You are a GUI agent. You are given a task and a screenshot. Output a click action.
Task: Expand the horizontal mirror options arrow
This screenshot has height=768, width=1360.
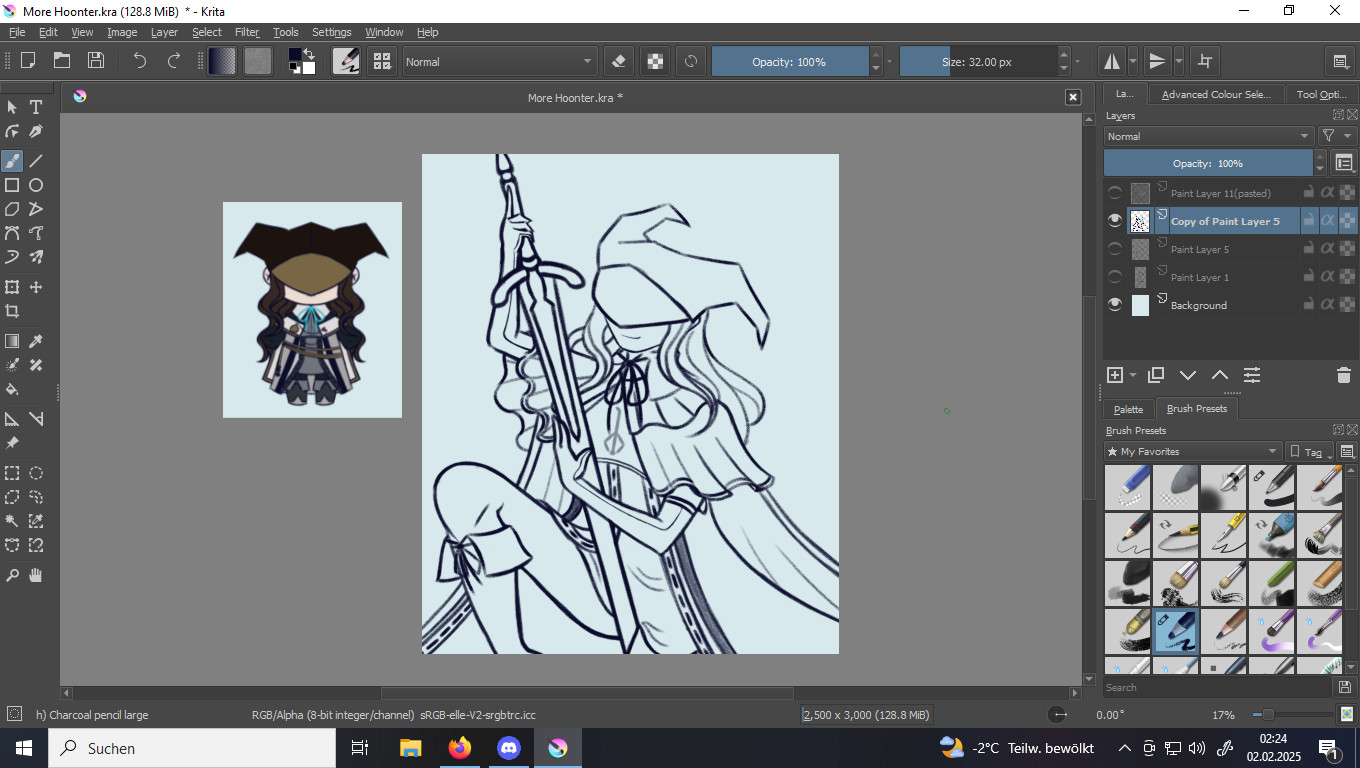(x=1133, y=61)
